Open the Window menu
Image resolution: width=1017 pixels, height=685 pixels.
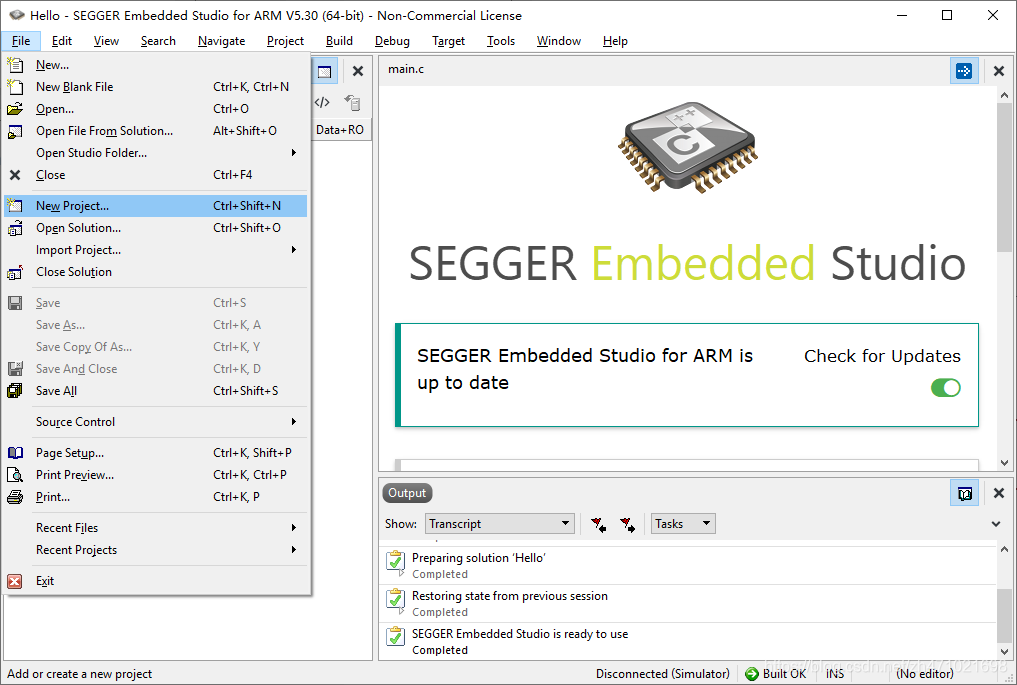click(558, 41)
